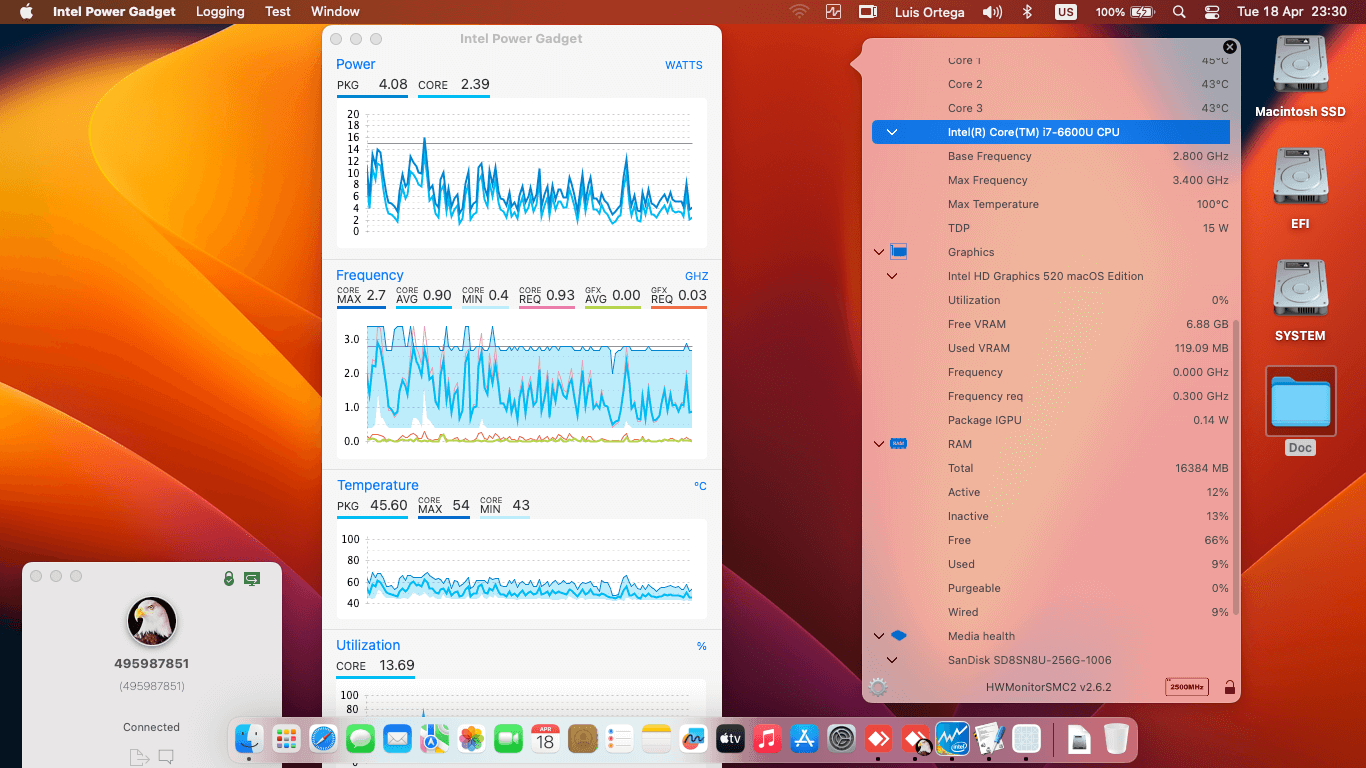Open the Apple menu
This screenshot has width=1366, height=768.
pyautogui.click(x=26, y=12)
